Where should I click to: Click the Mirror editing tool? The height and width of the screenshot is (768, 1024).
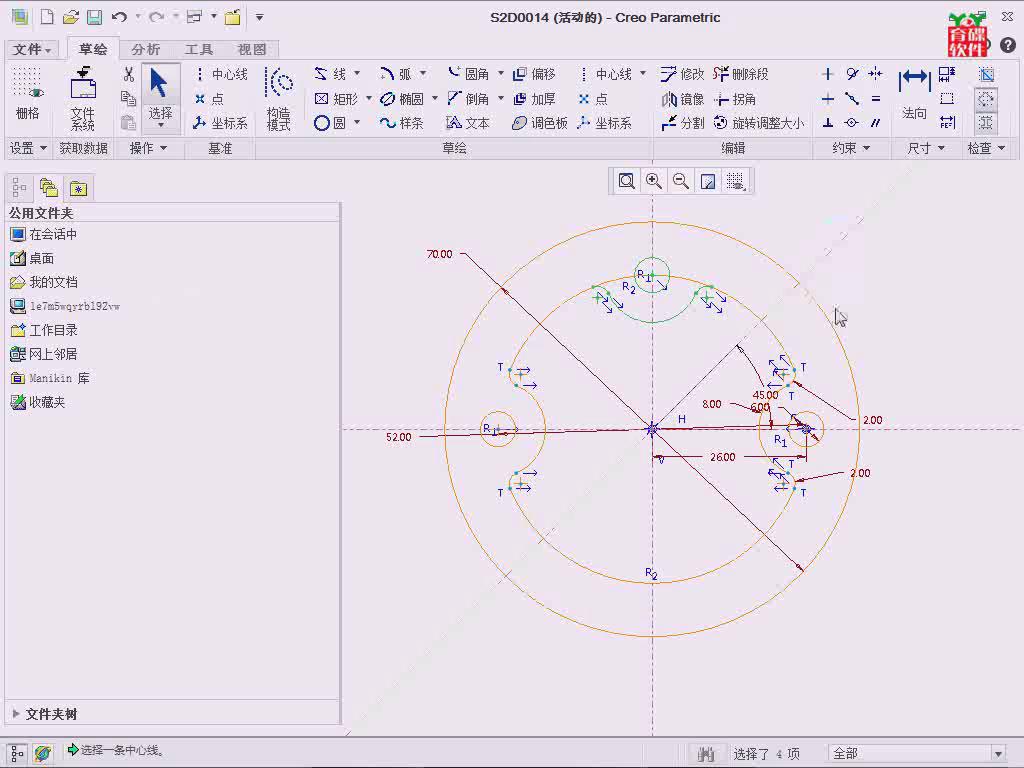(x=682, y=99)
